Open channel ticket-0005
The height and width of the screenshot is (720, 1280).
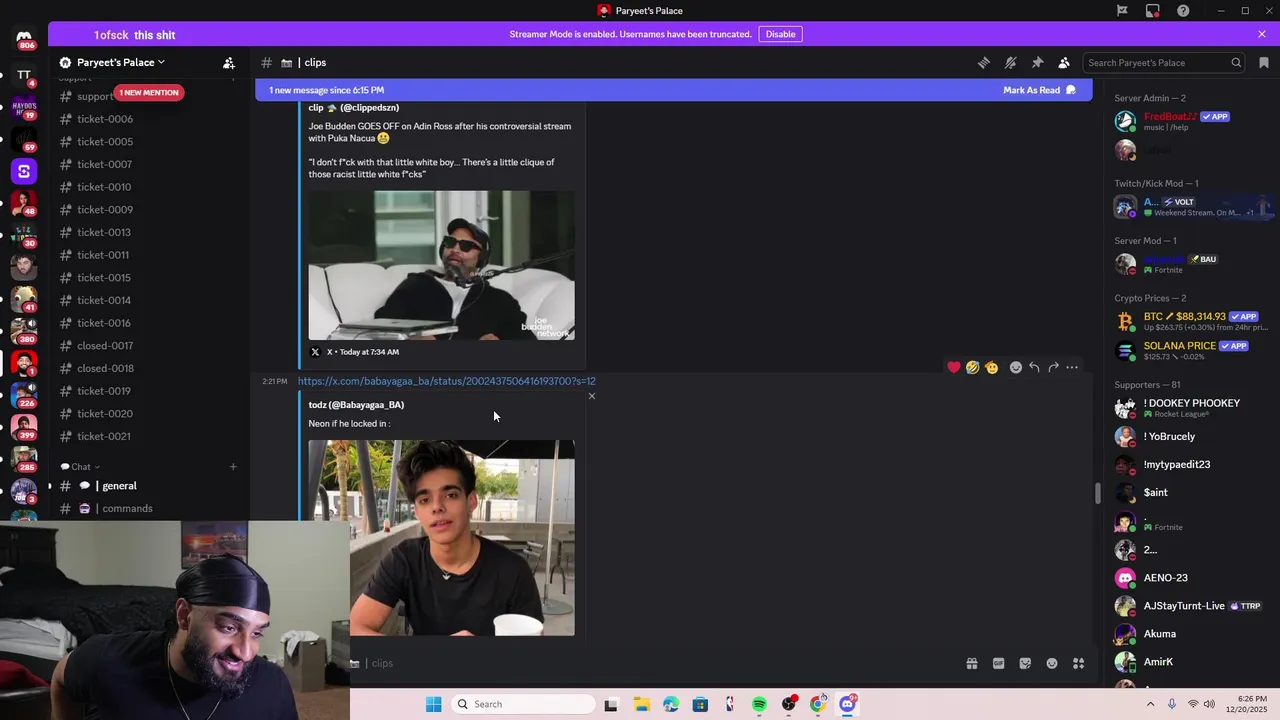pyautogui.click(x=105, y=142)
